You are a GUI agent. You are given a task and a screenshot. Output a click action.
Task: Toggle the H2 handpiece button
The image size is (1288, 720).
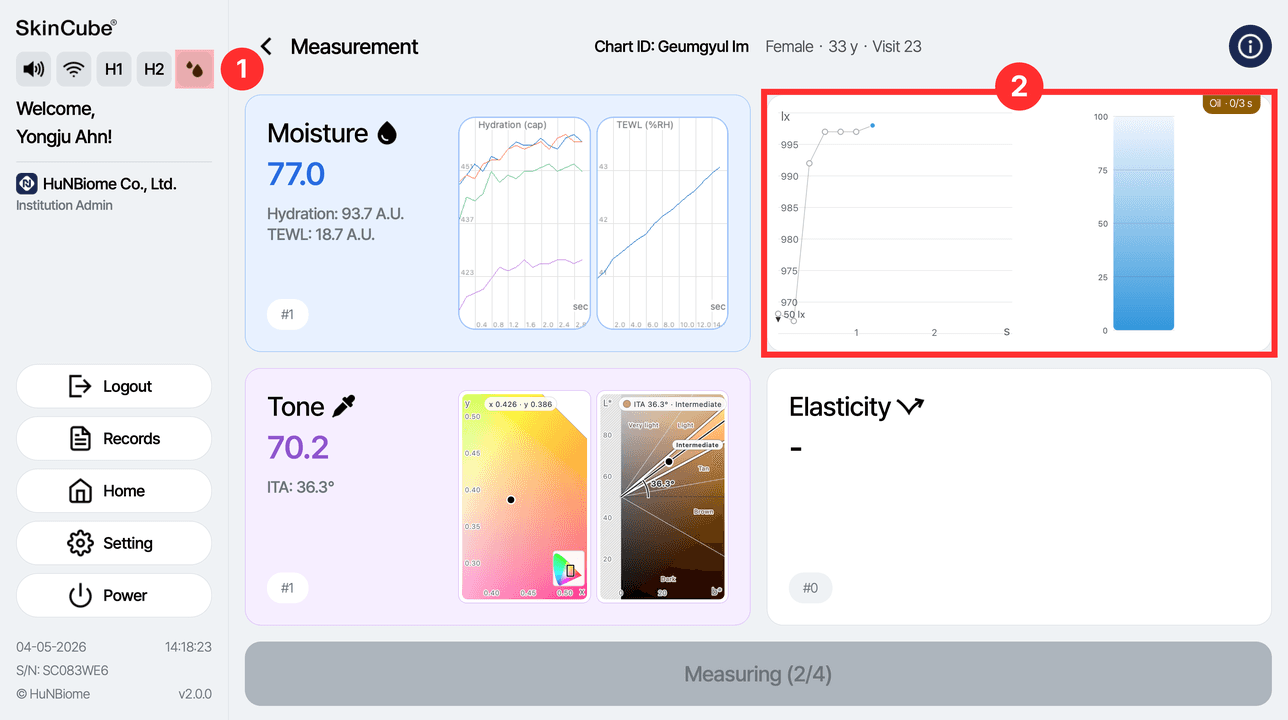[154, 69]
